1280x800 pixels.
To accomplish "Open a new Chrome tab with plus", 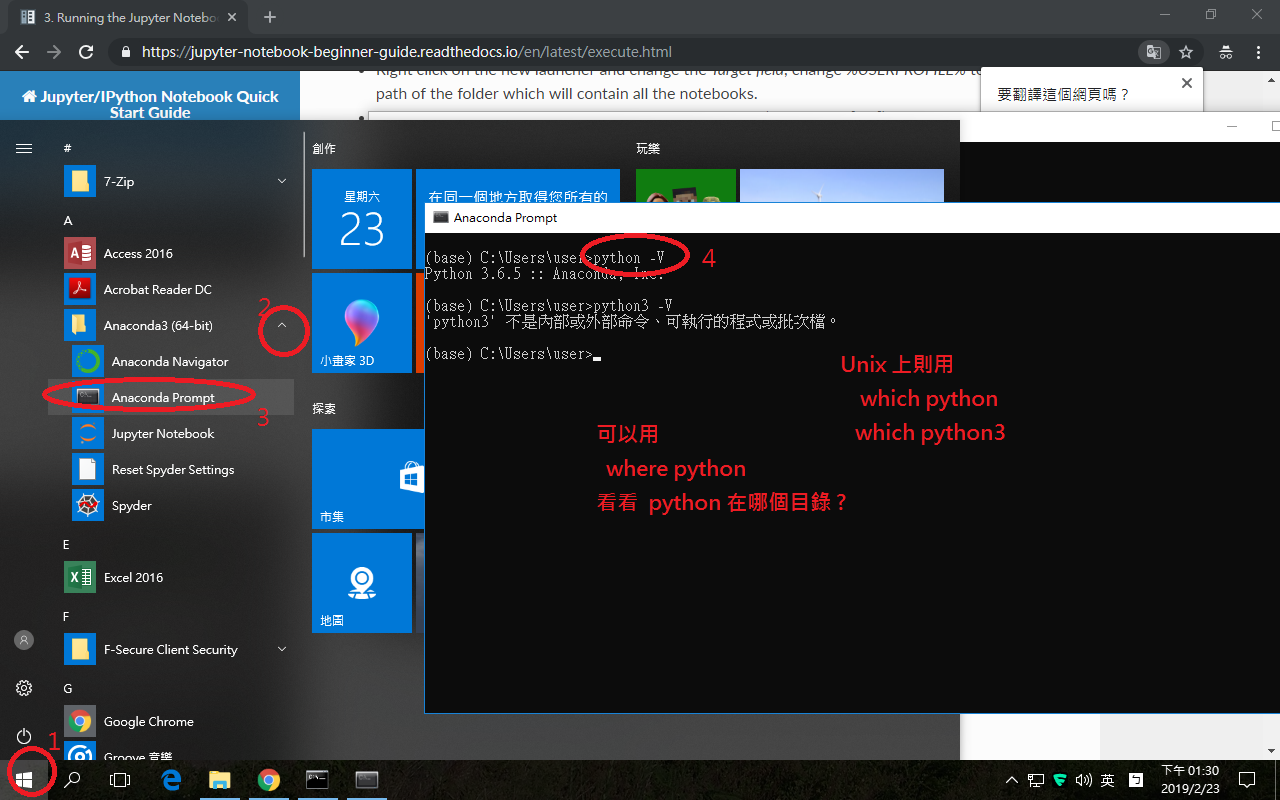I will [x=270, y=17].
